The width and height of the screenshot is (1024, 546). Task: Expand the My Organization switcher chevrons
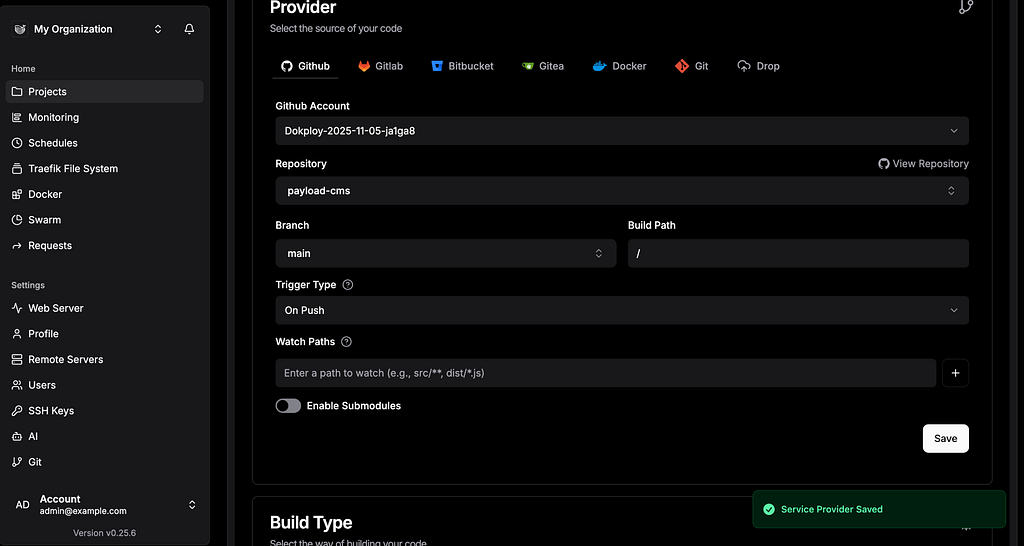coord(158,29)
